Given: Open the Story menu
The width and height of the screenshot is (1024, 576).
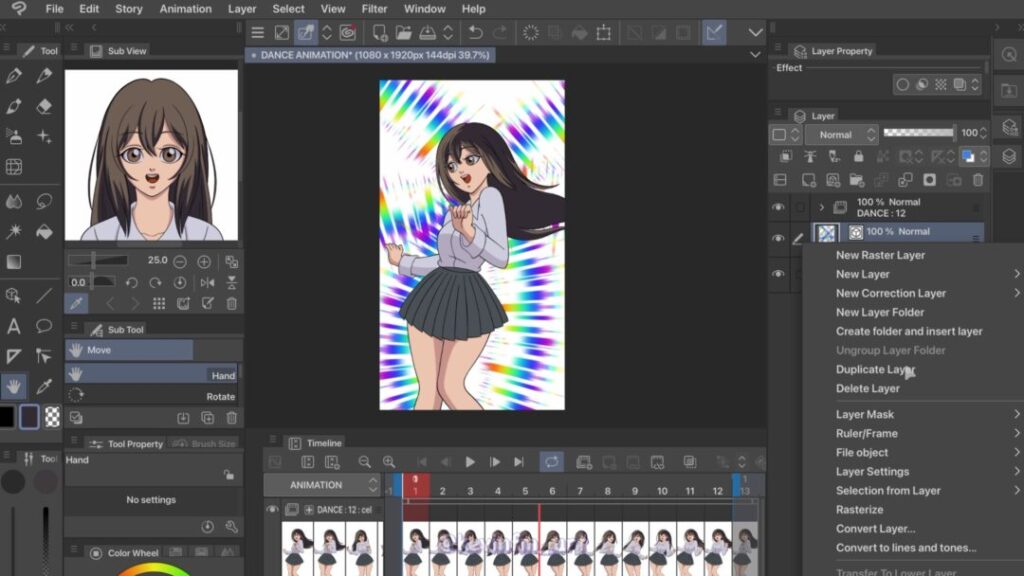Looking at the screenshot, I should coord(129,9).
